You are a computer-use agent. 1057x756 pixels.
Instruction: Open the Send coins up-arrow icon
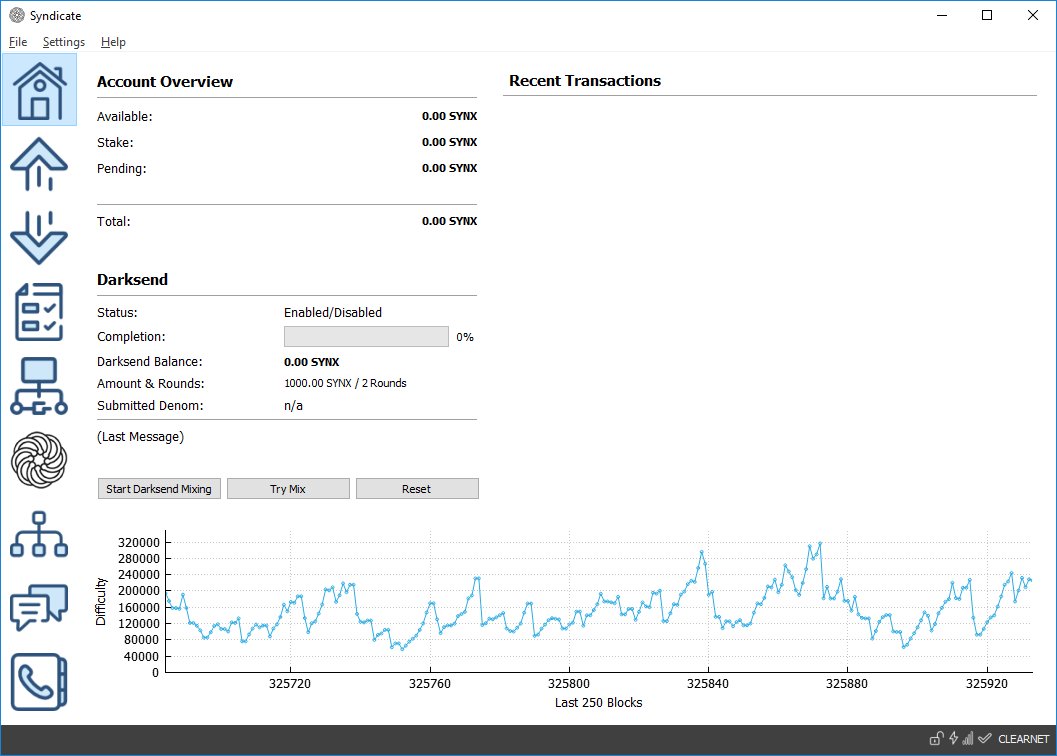click(39, 164)
